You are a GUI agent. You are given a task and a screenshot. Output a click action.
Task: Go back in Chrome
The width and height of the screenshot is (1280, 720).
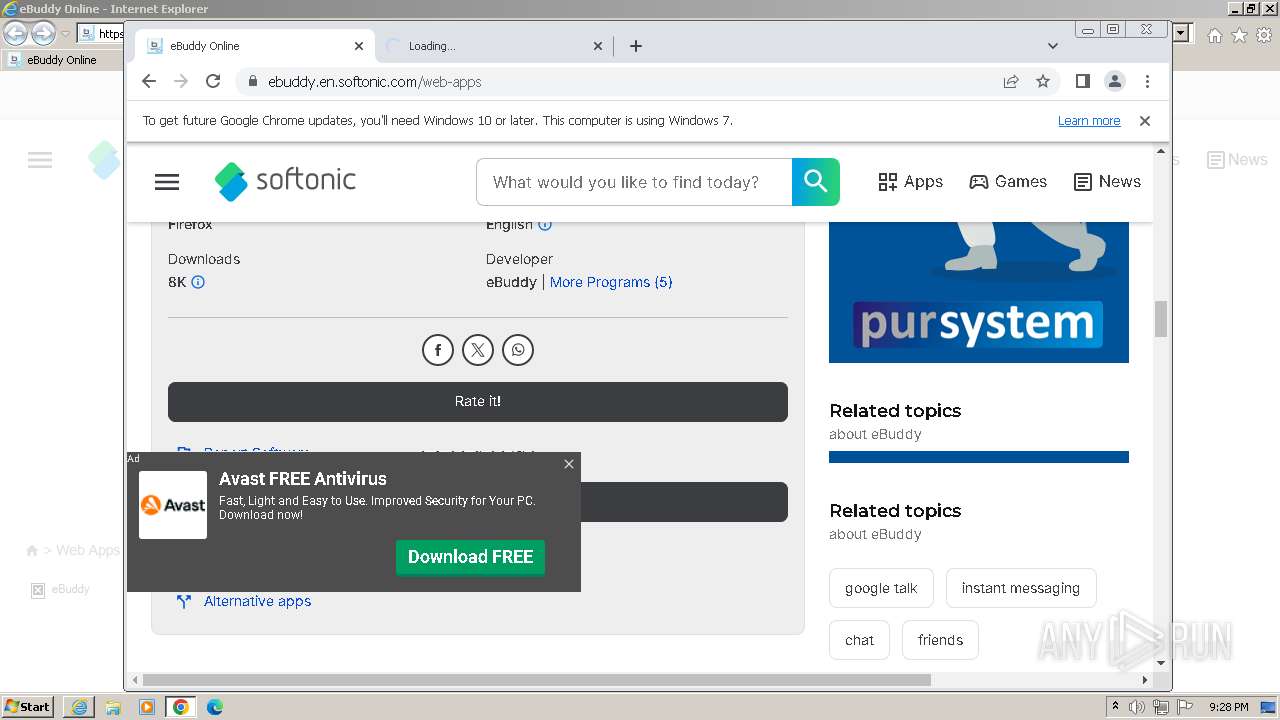[149, 81]
